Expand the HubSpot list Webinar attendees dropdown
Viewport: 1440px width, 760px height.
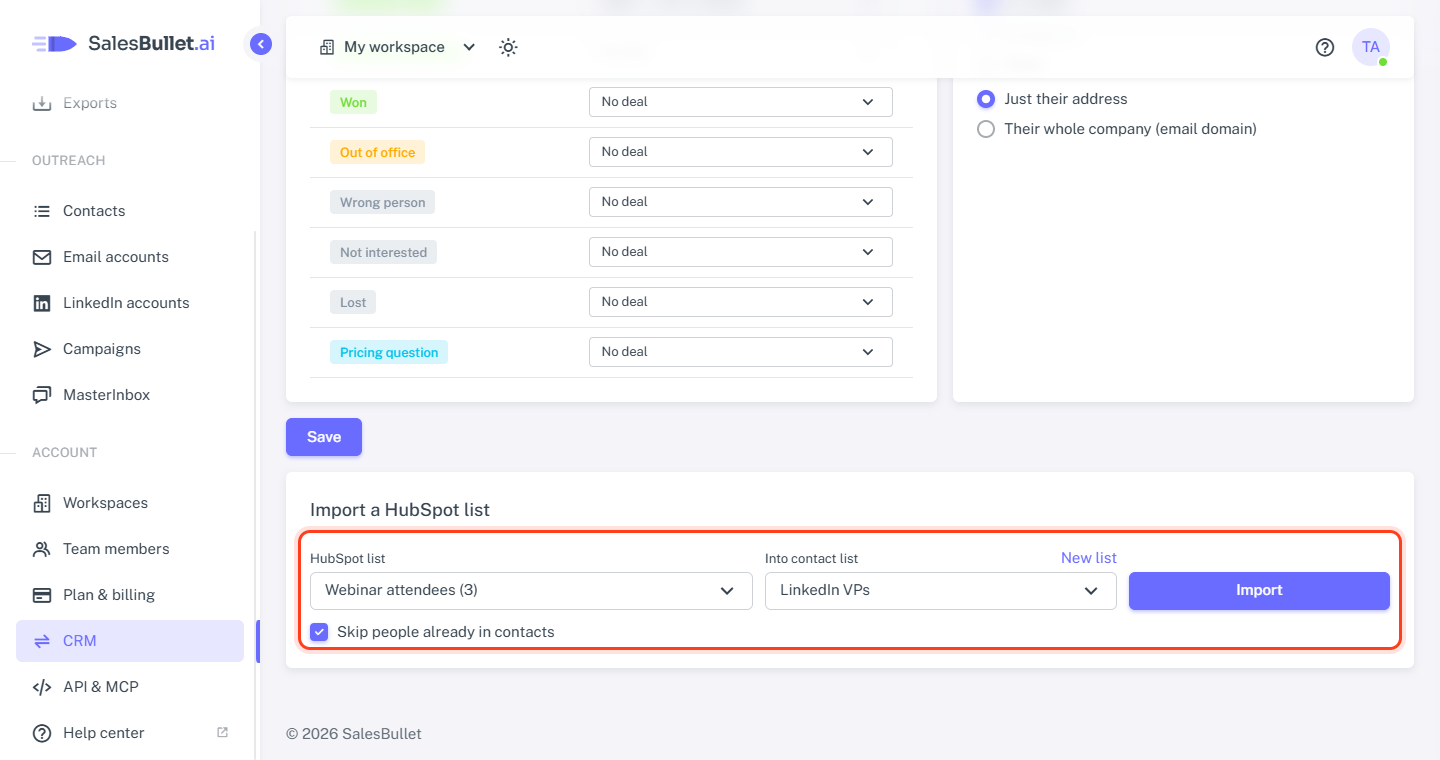[531, 591]
